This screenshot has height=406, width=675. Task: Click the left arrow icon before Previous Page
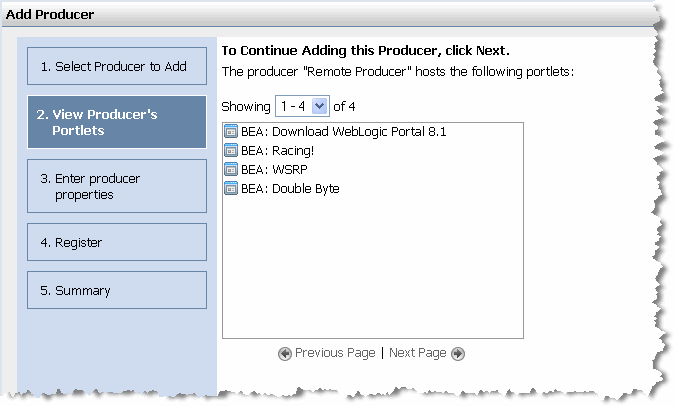[285, 353]
